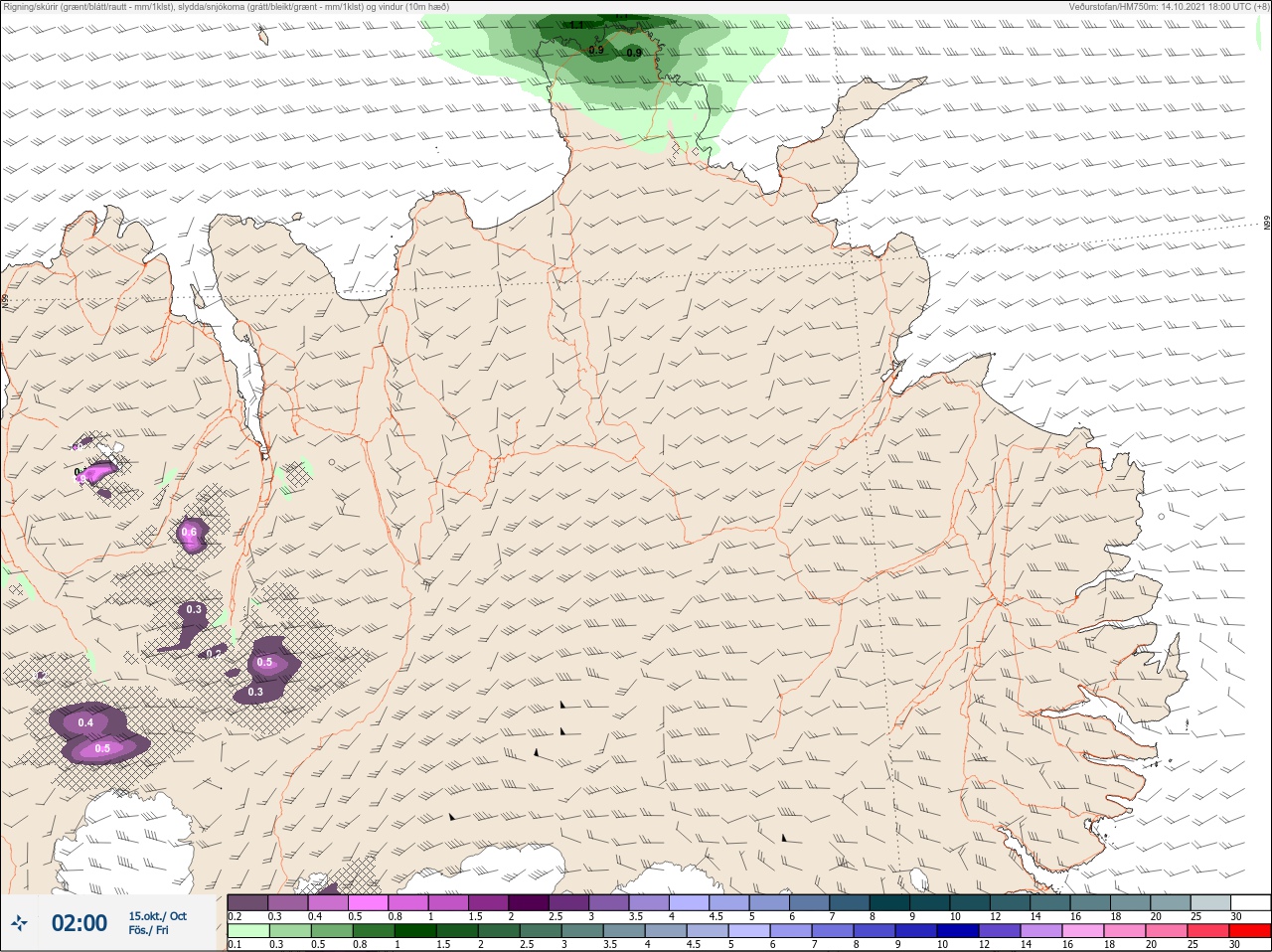
Task: Pick the light grey upper swatch starting at 25
Action: click(1209, 902)
